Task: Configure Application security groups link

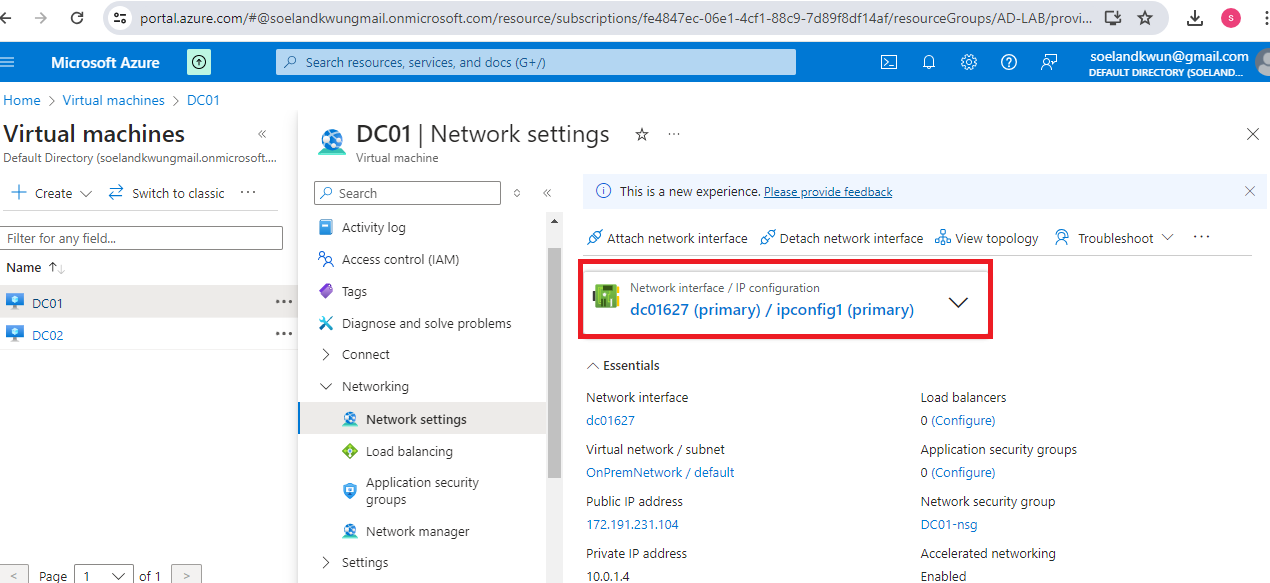Action: click(963, 472)
